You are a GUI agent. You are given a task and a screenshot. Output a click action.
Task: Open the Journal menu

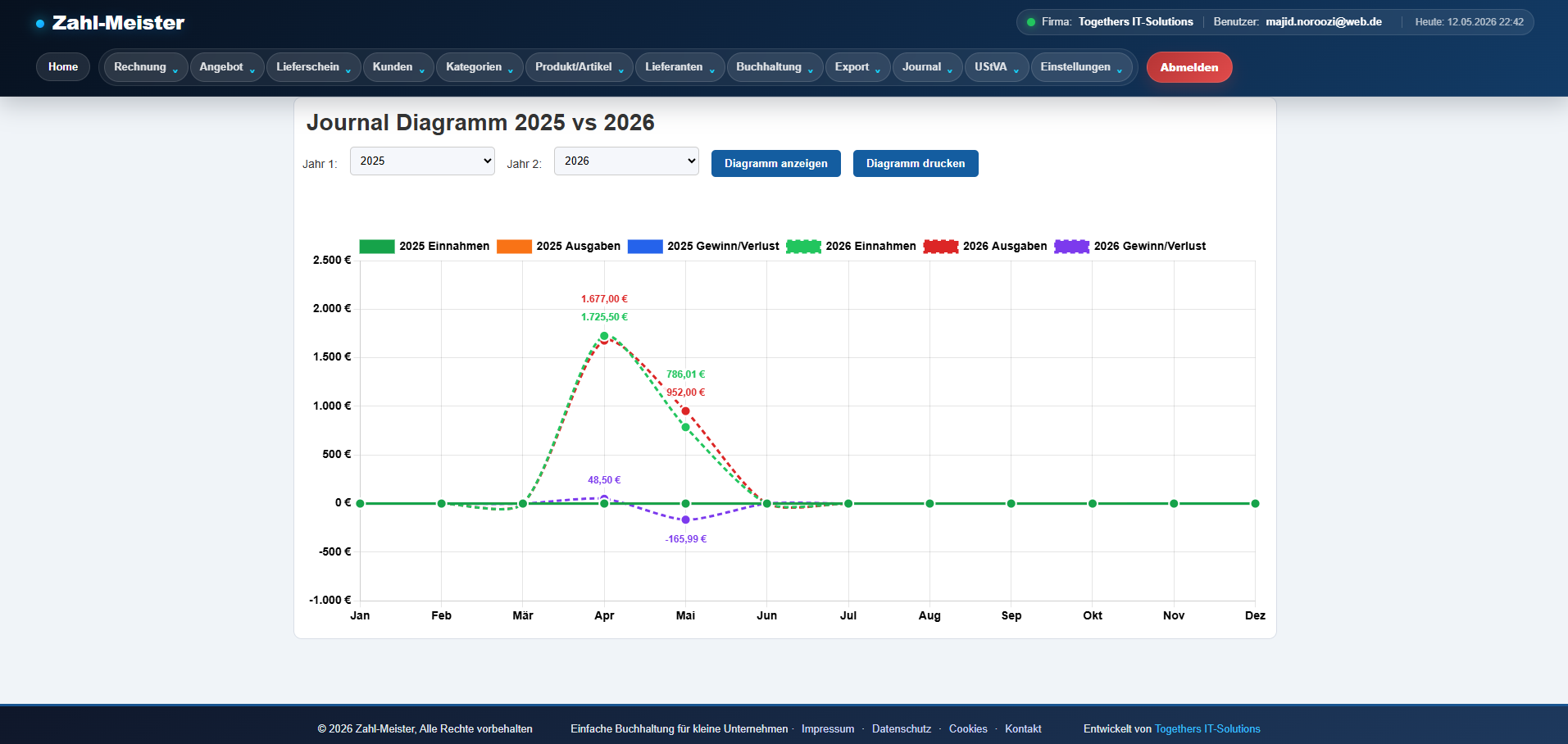(927, 67)
